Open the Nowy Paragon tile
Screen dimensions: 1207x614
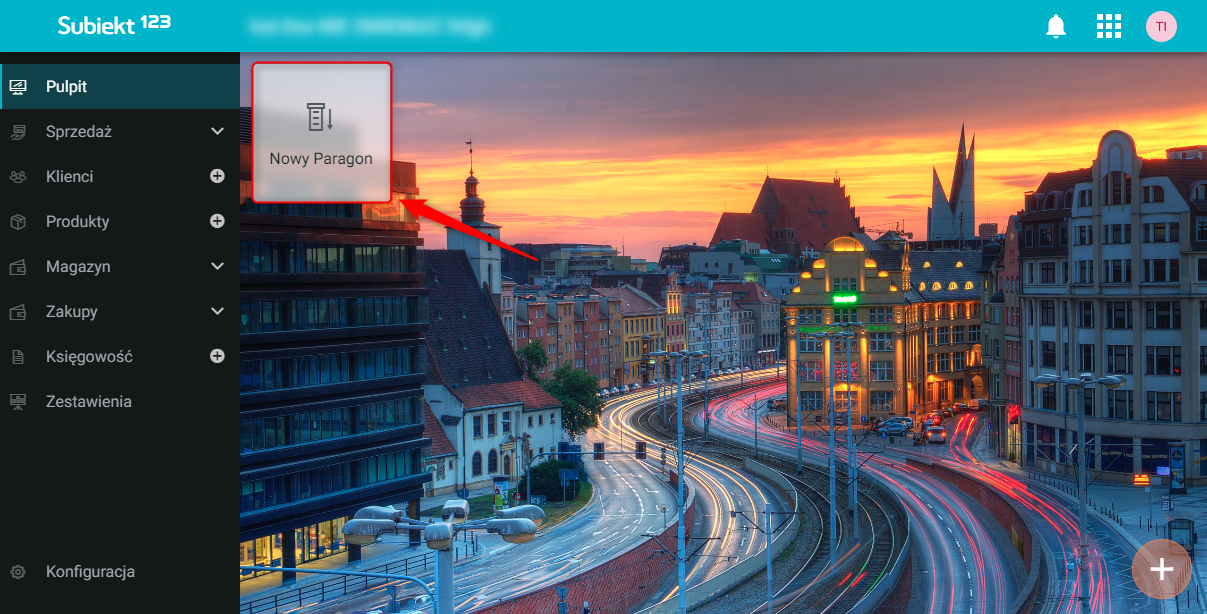pos(321,132)
